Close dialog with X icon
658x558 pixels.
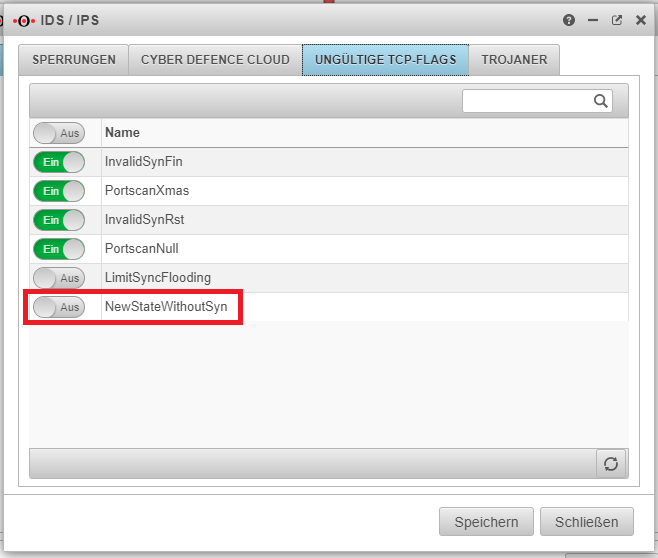pos(641,19)
